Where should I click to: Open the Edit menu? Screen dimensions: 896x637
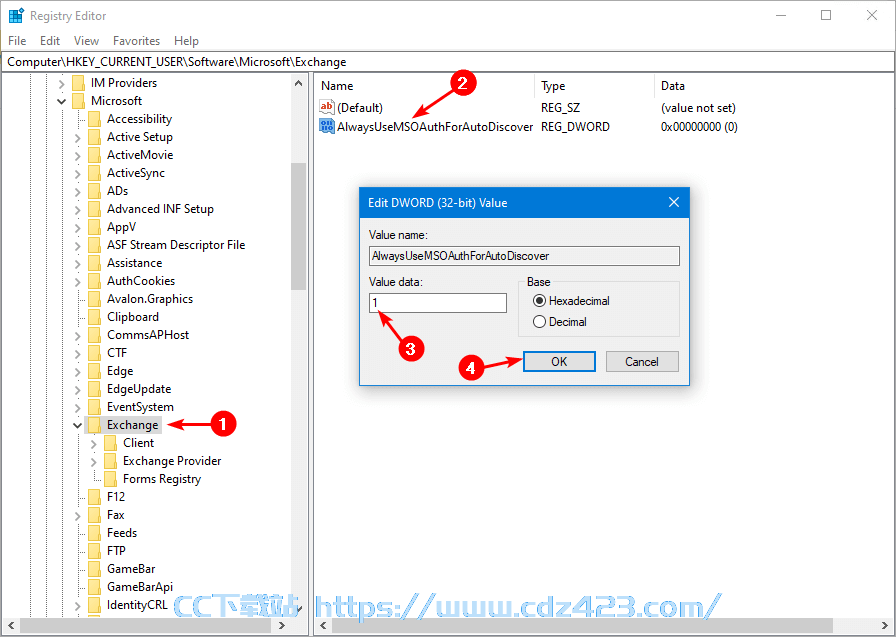tap(50, 41)
